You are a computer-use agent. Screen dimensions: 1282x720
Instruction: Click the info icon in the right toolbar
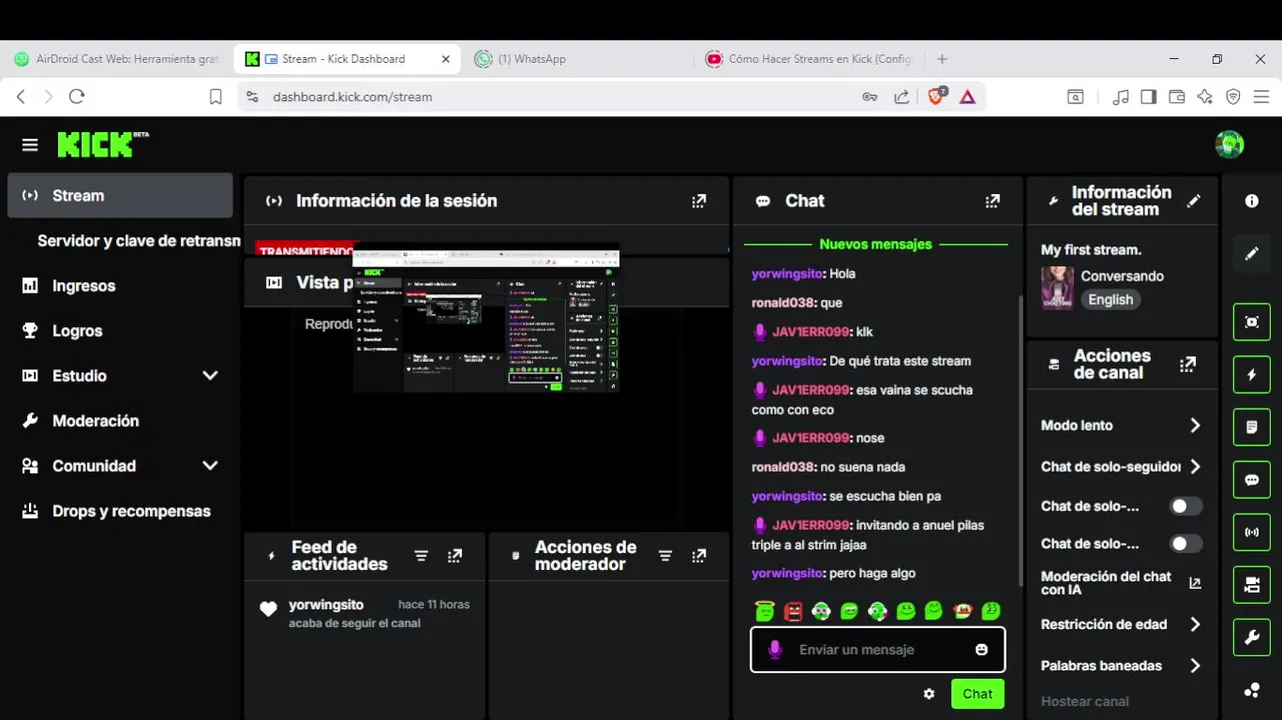pos(1251,201)
